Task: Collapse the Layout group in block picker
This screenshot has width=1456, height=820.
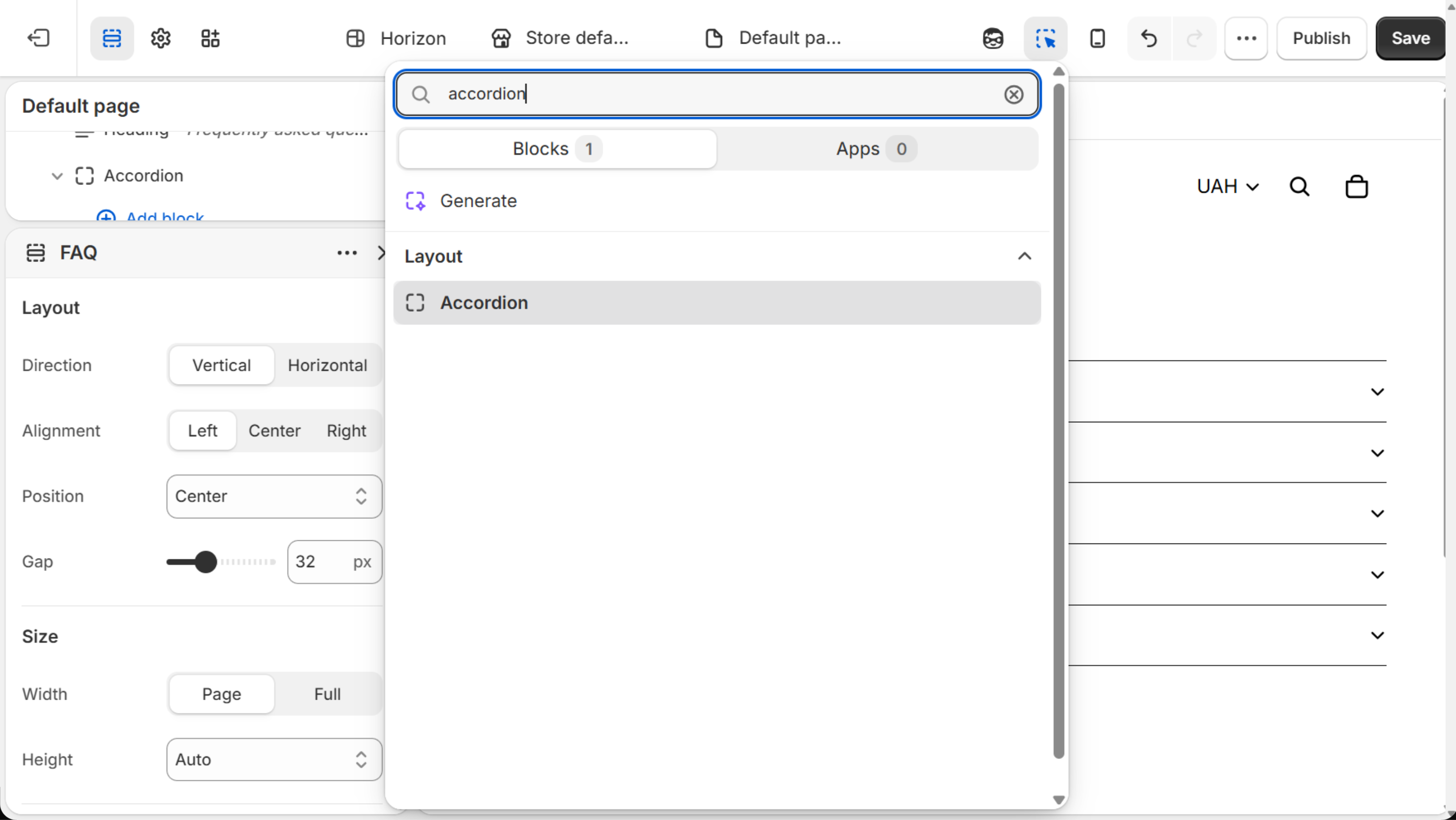Action: click(1025, 256)
